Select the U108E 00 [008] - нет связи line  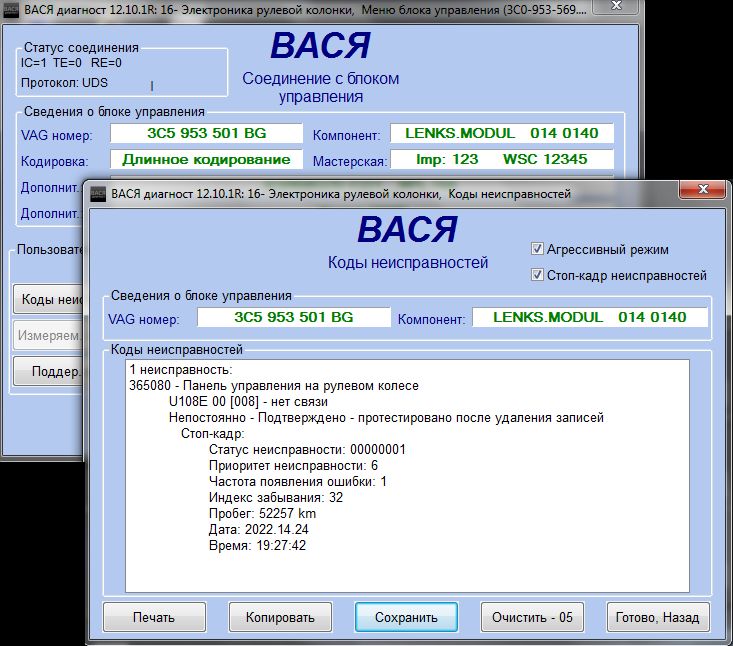[x=248, y=402]
